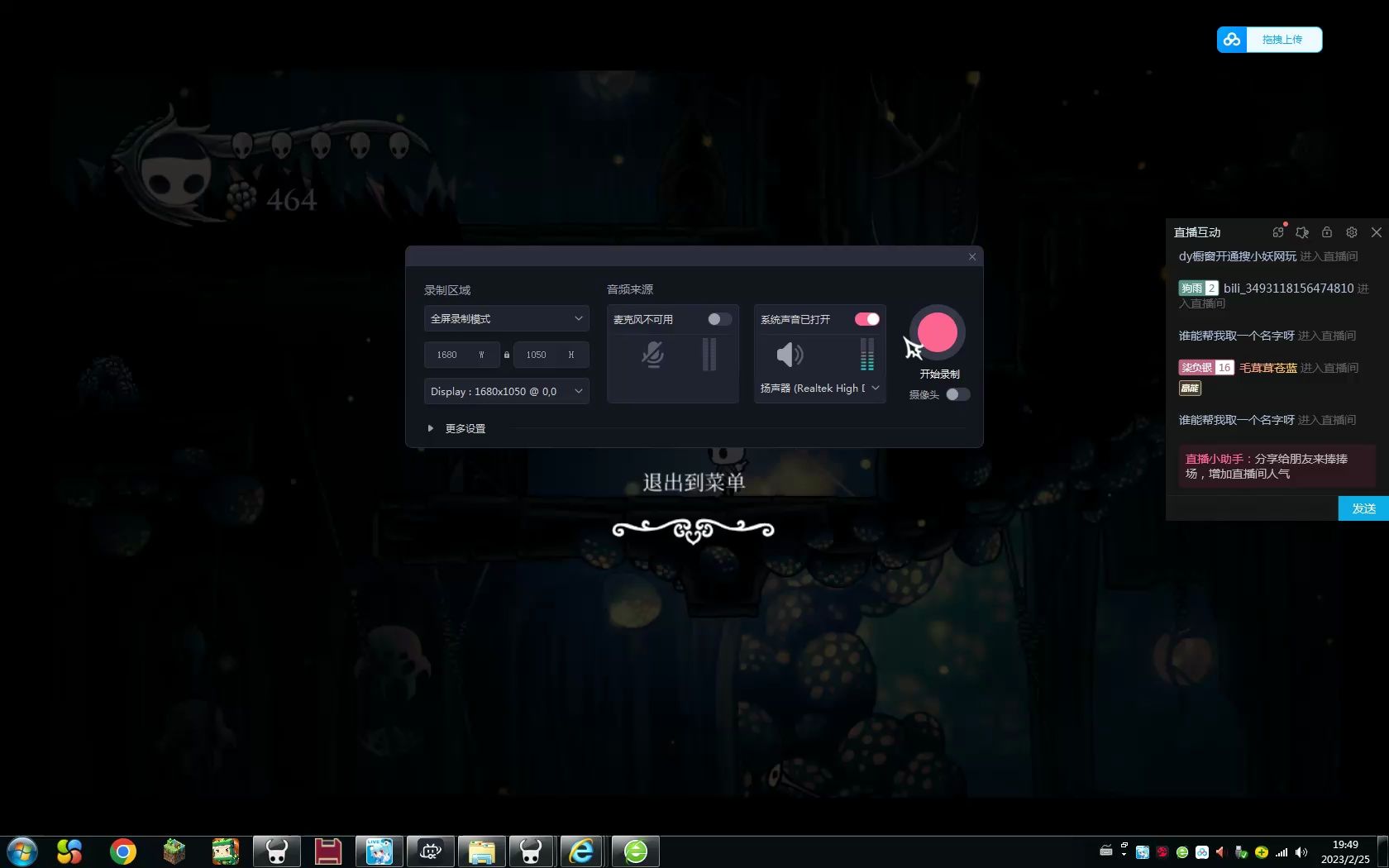Click the height field showing 1050
Image resolution: width=1389 pixels, height=868 pixels.
[551, 355]
